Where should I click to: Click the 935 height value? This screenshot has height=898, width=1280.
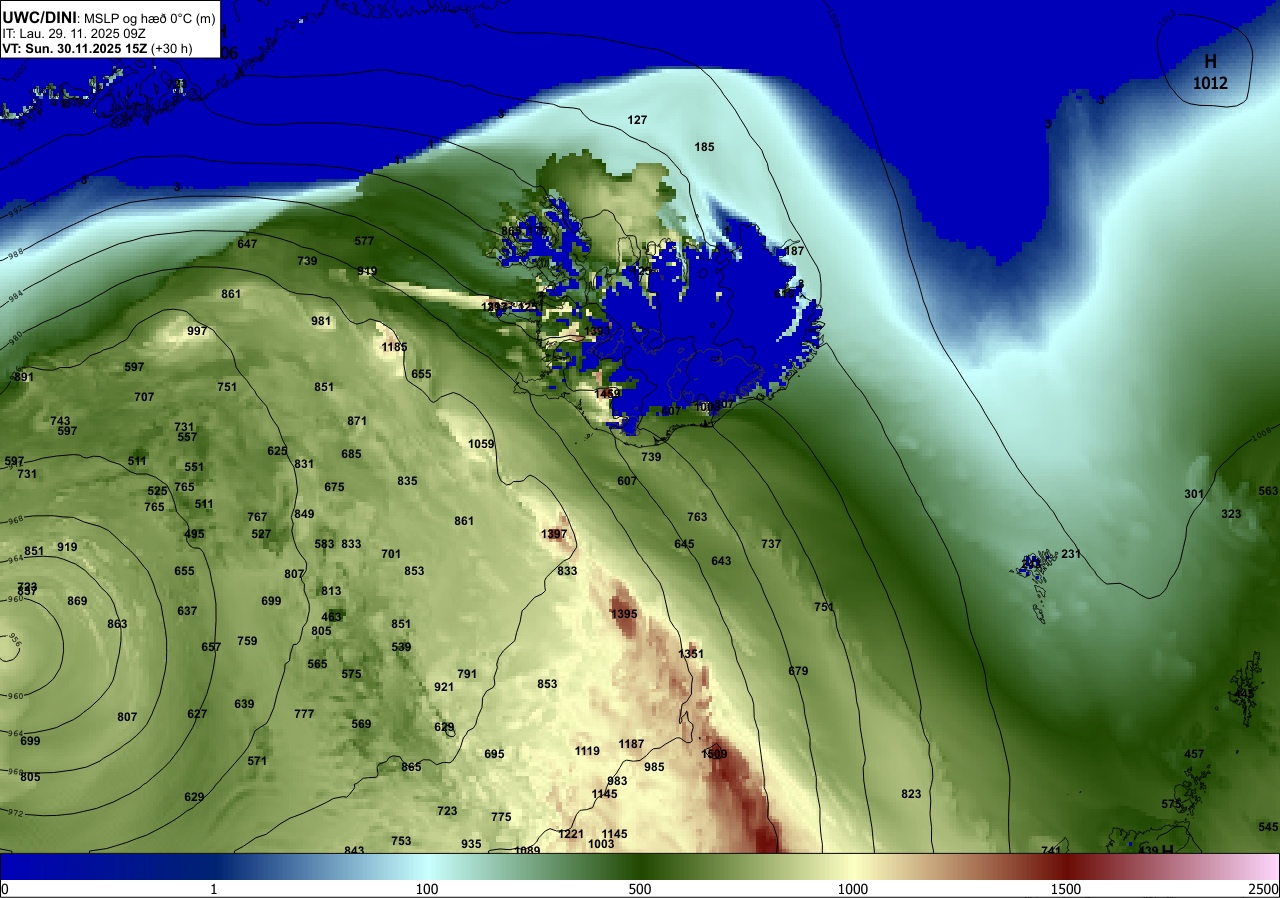(471, 844)
